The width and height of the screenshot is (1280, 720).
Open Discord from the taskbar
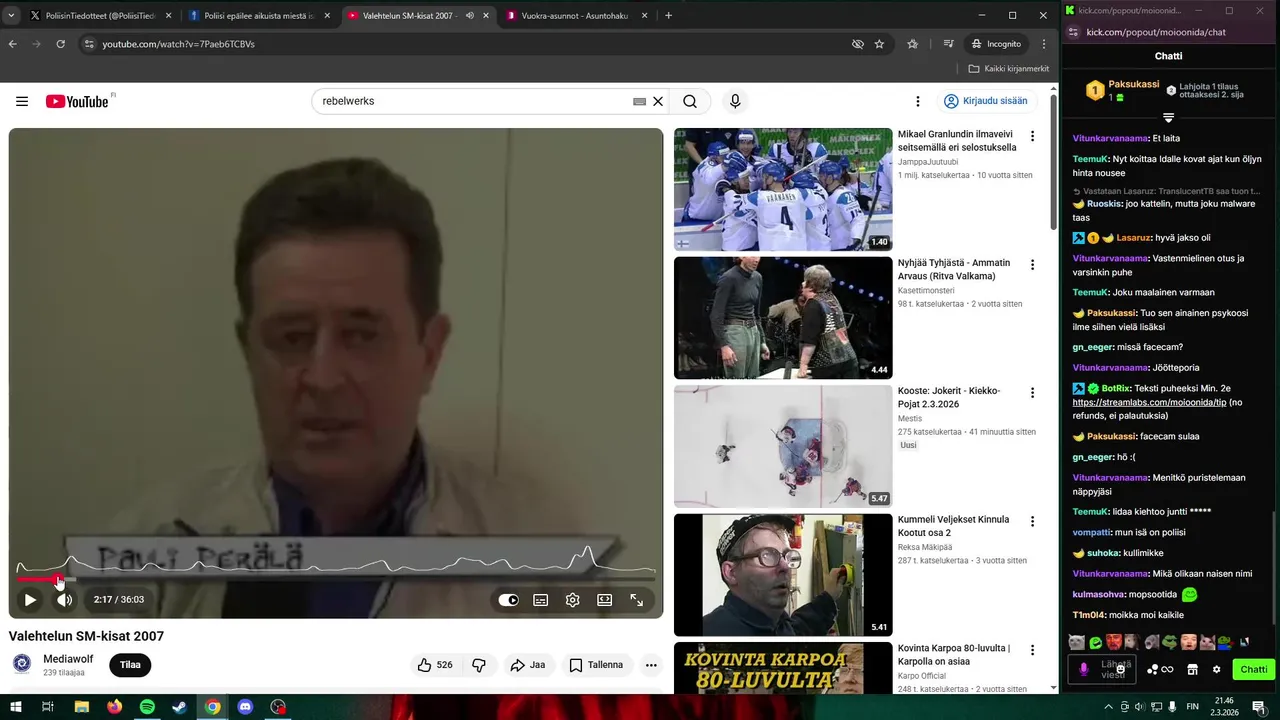click(x=246, y=707)
